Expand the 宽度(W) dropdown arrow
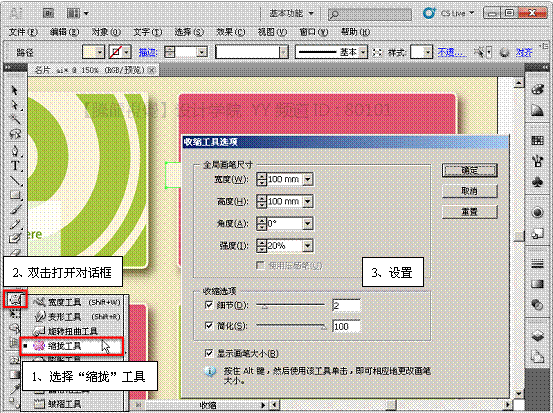Image resolution: width=553 pixels, height=413 pixels. tap(308, 180)
